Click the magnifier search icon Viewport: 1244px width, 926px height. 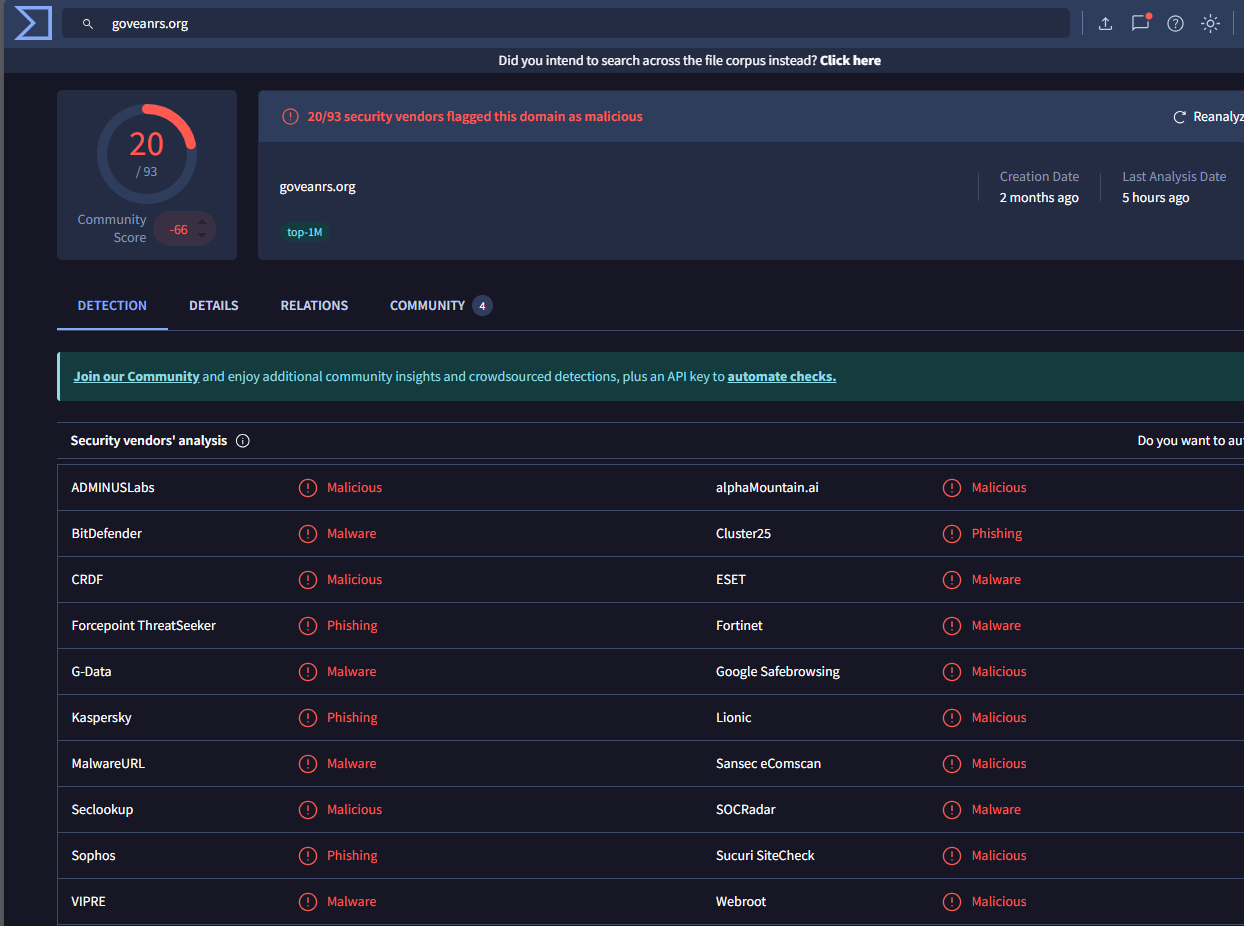88,24
